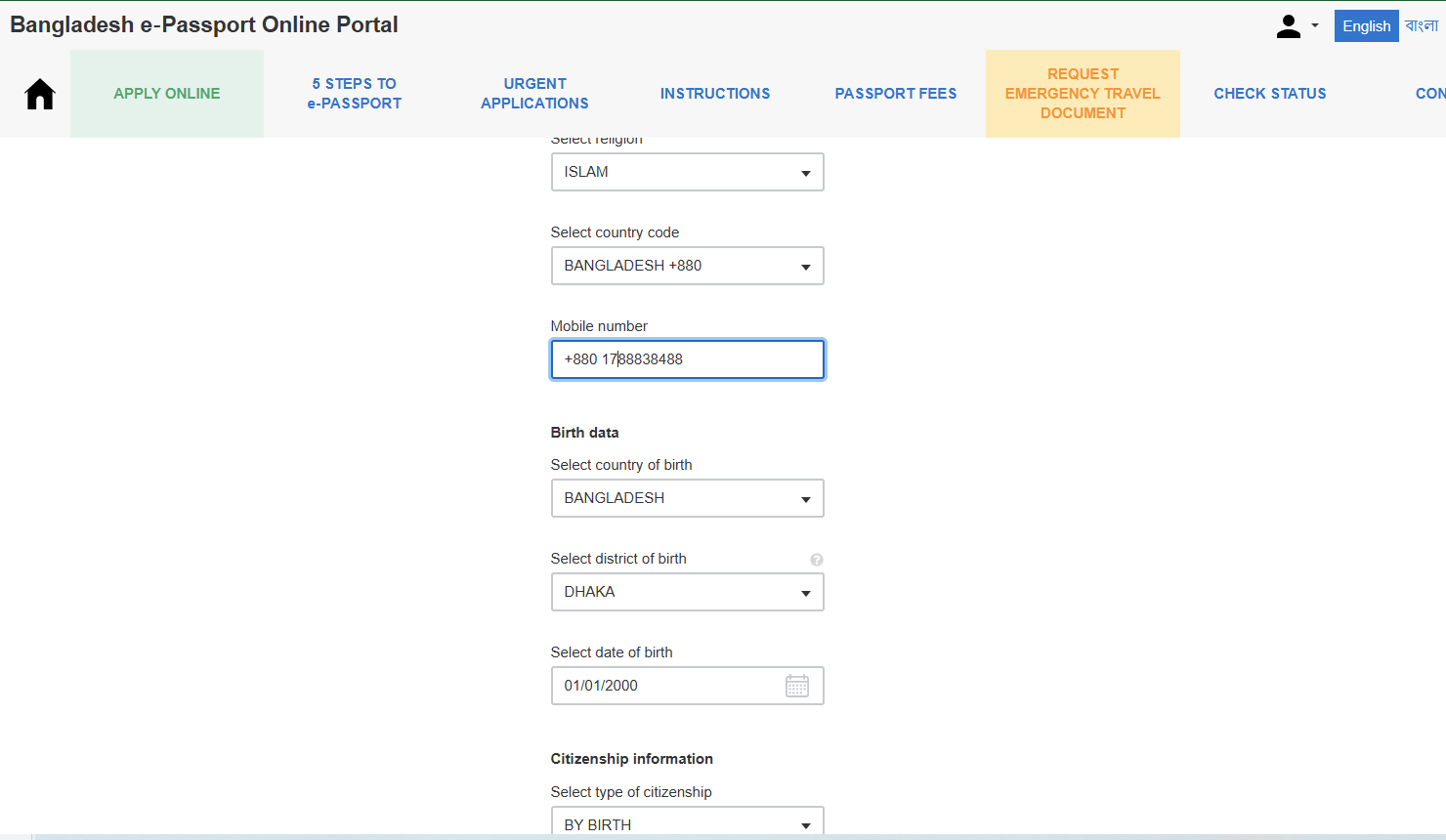Open the user account profile icon
The height and width of the screenshot is (840, 1446).
pos(1288,26)
